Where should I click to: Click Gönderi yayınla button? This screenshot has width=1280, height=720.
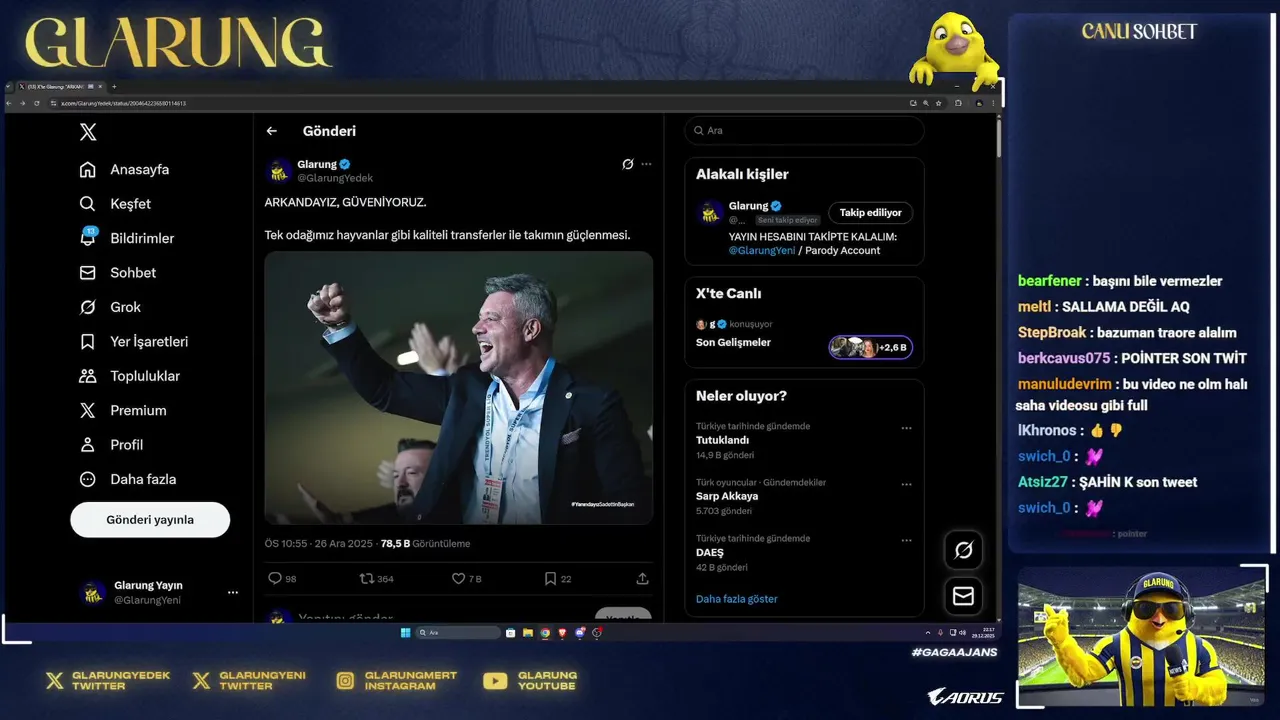click(150, 520)
